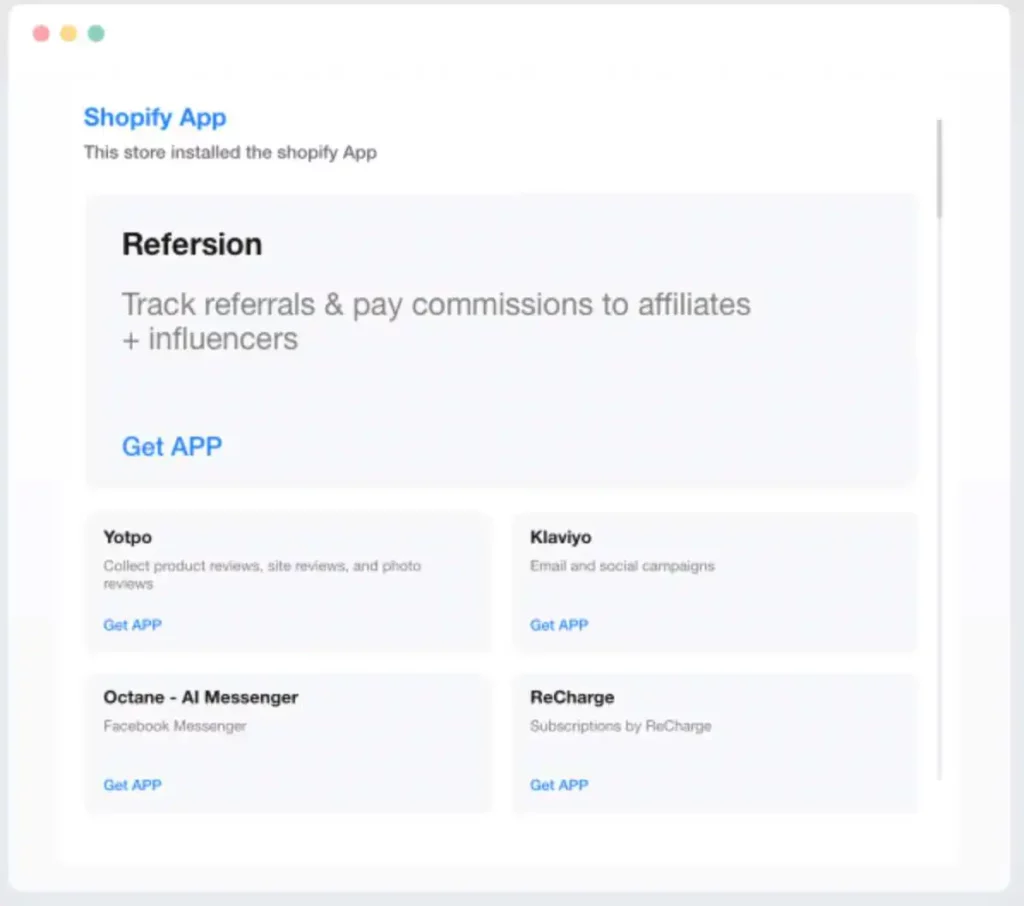Select the Klaviyo card title

(560, 538)
